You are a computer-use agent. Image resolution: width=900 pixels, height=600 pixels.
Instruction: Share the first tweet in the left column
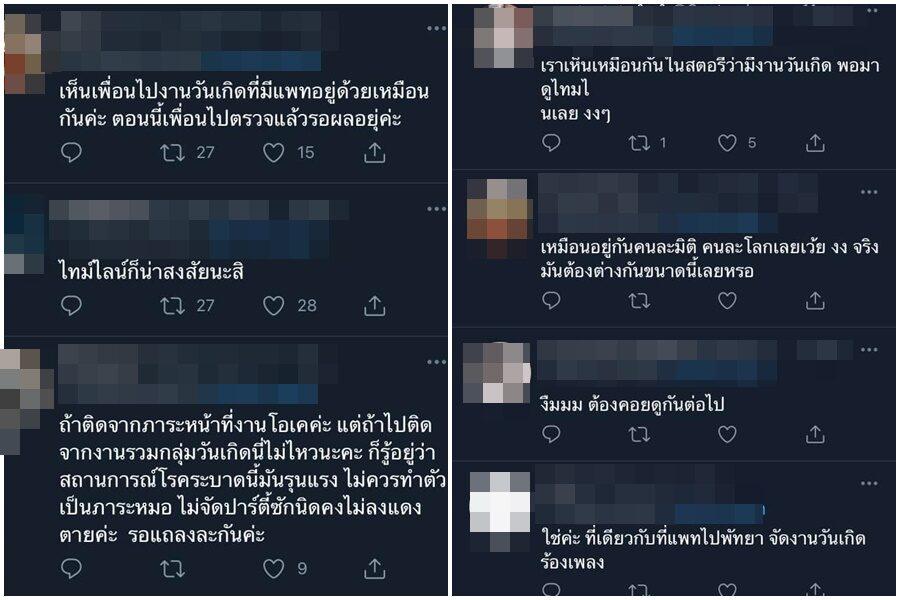[x=374, y=152]
